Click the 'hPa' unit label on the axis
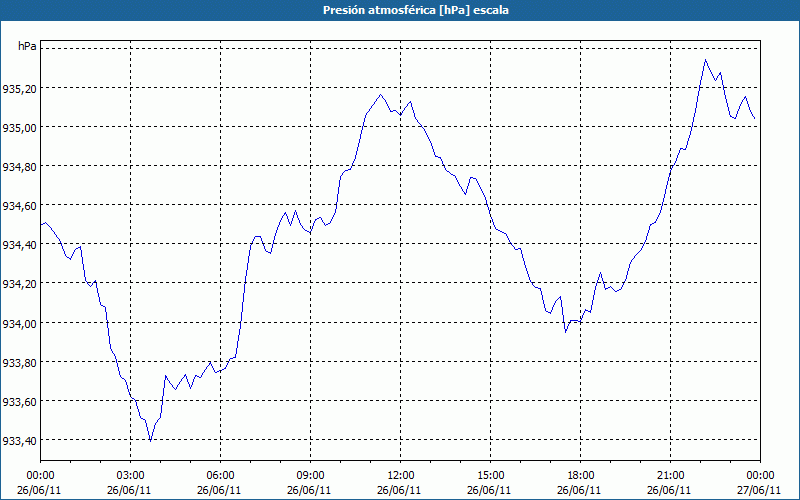This screenshot has width=800, height=500. point(27,46)
